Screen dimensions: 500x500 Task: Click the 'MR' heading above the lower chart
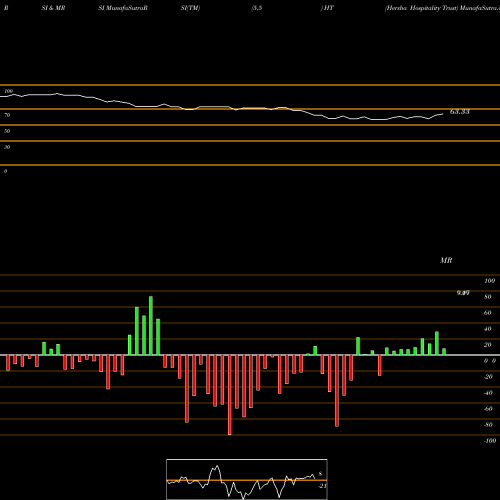tap(446, 260)
